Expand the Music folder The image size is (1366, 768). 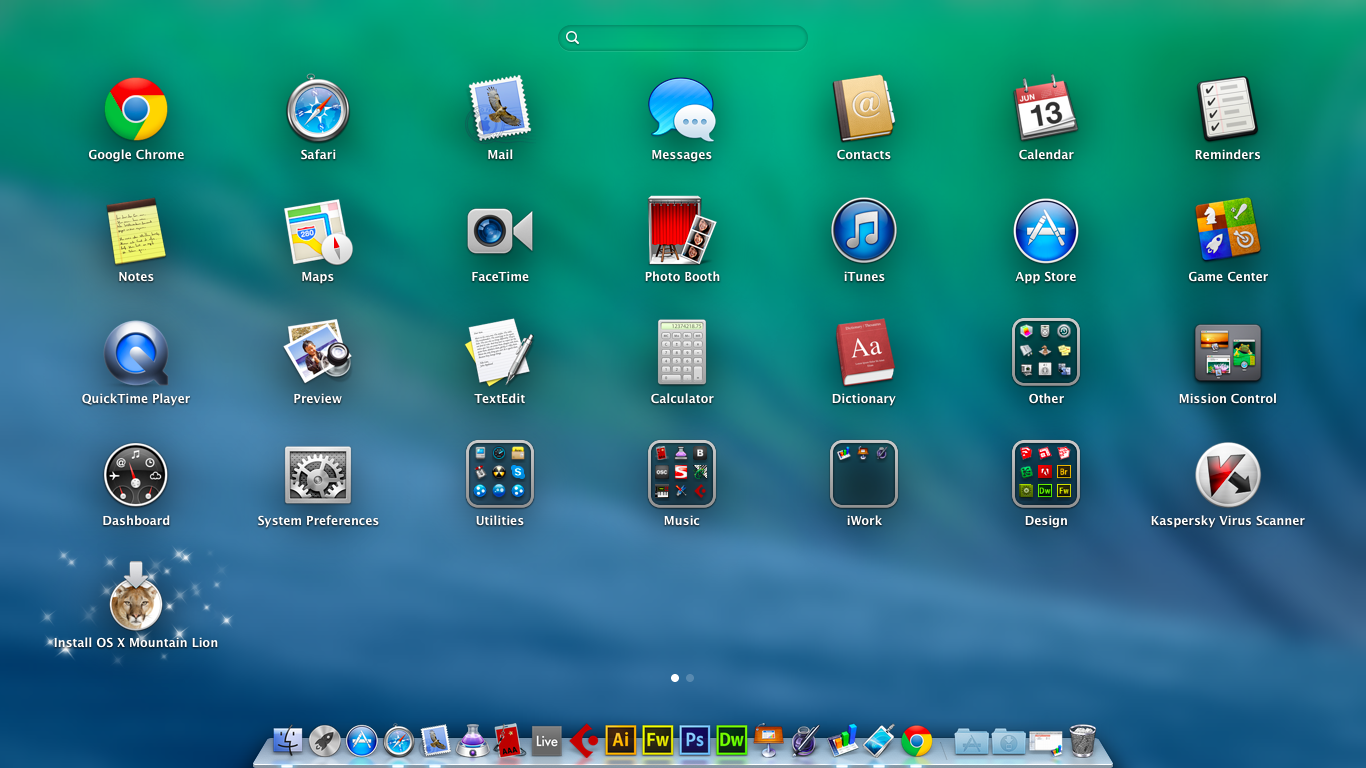[x=682, y=475]
